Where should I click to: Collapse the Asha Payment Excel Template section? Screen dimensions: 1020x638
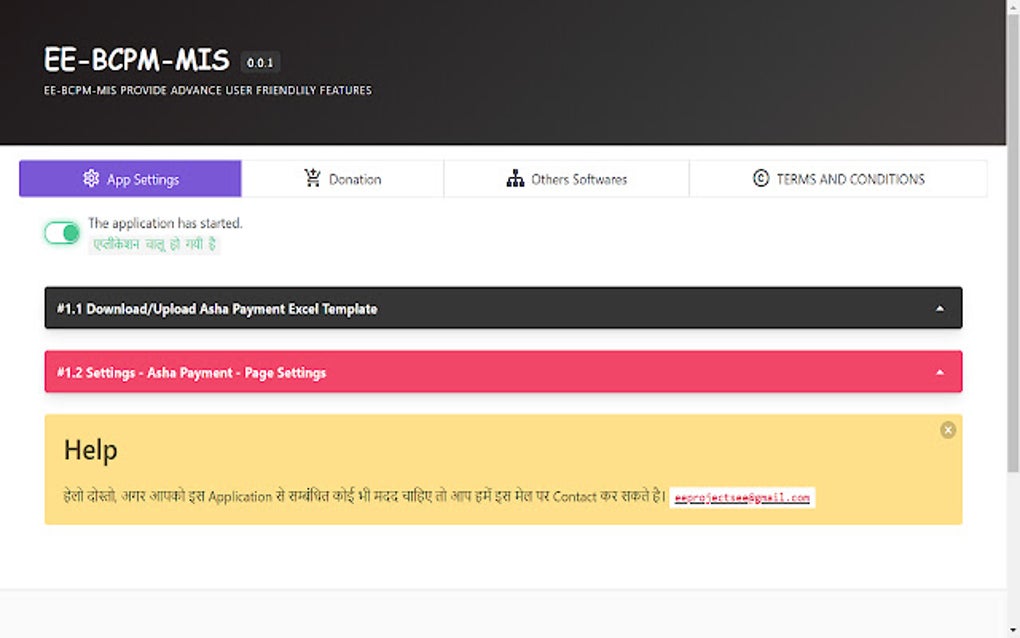[941, 308]
